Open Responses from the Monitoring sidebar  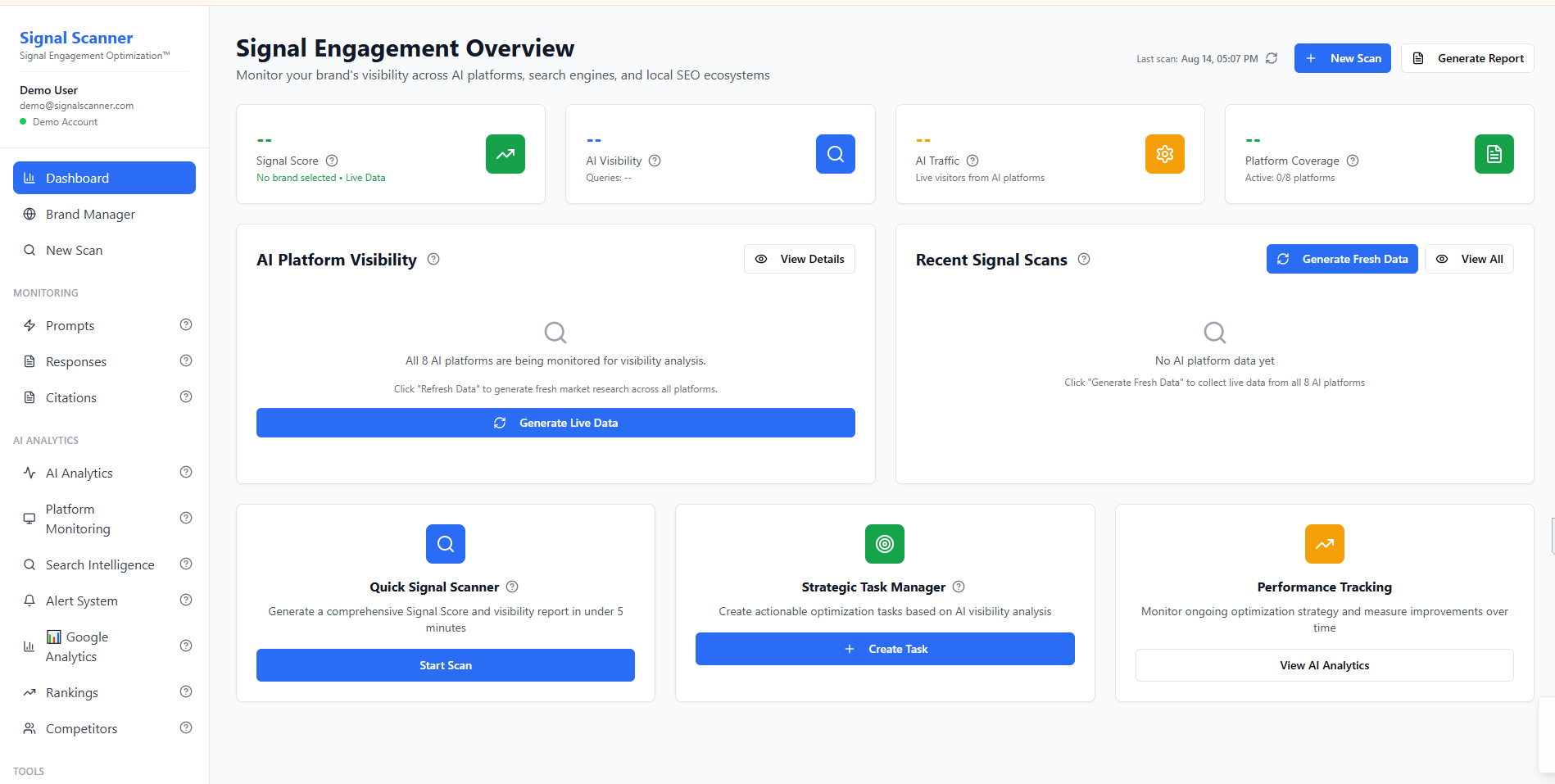(x=75, y=361)
